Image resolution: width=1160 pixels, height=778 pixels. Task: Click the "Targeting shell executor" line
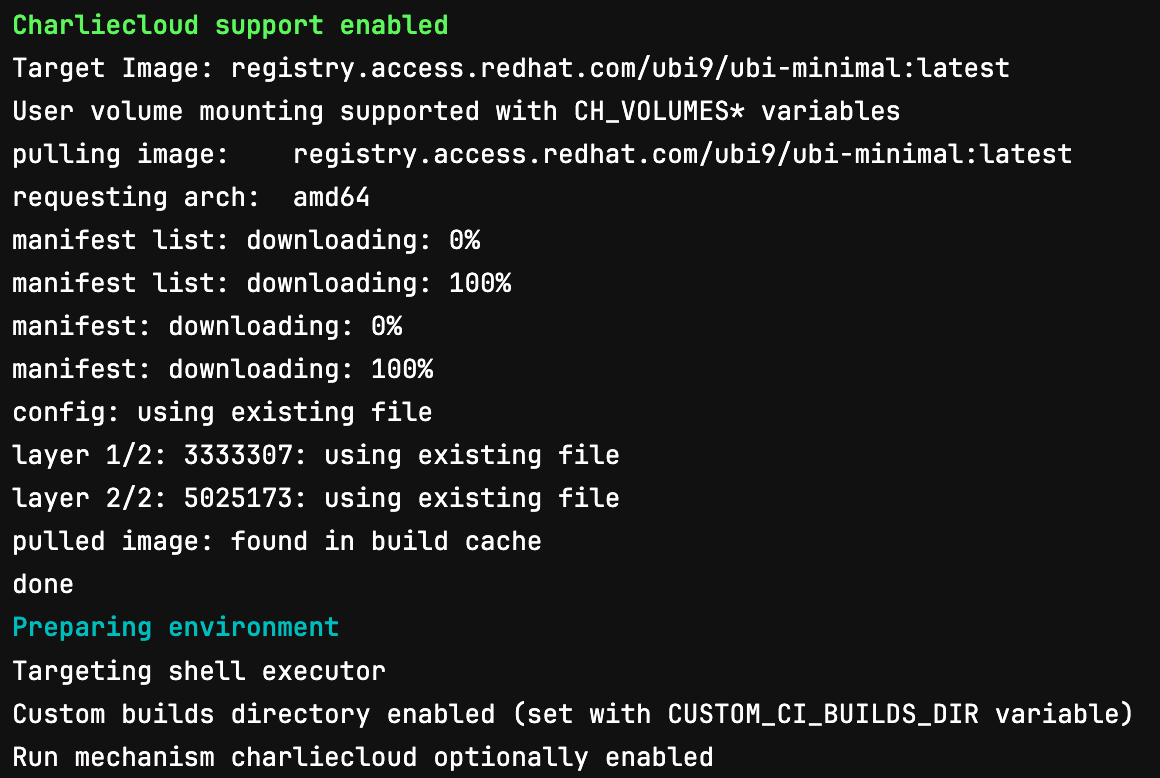199,670
